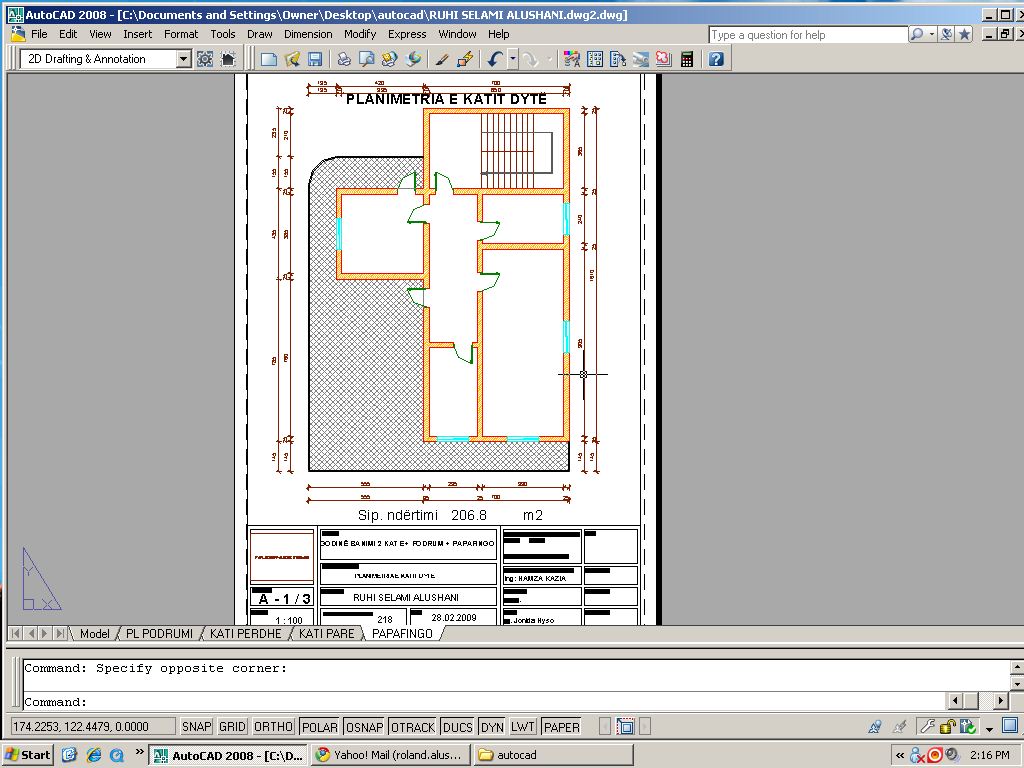This screenshot has height=768, width=1024.
Task: Click the command line scrollbar right arrow
Action: [x=999, y=701]
